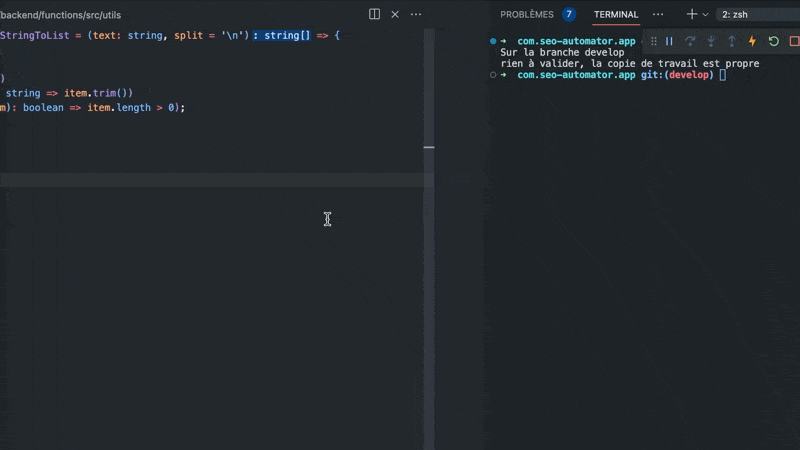
Task: Step out in the debug toolbar
Action: (x=732, y=41)
